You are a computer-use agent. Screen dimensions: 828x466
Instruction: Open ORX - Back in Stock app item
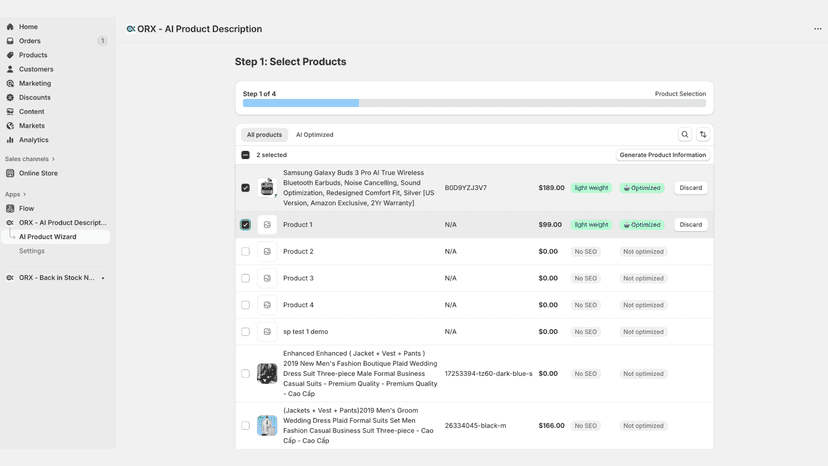tap(57, 278)
